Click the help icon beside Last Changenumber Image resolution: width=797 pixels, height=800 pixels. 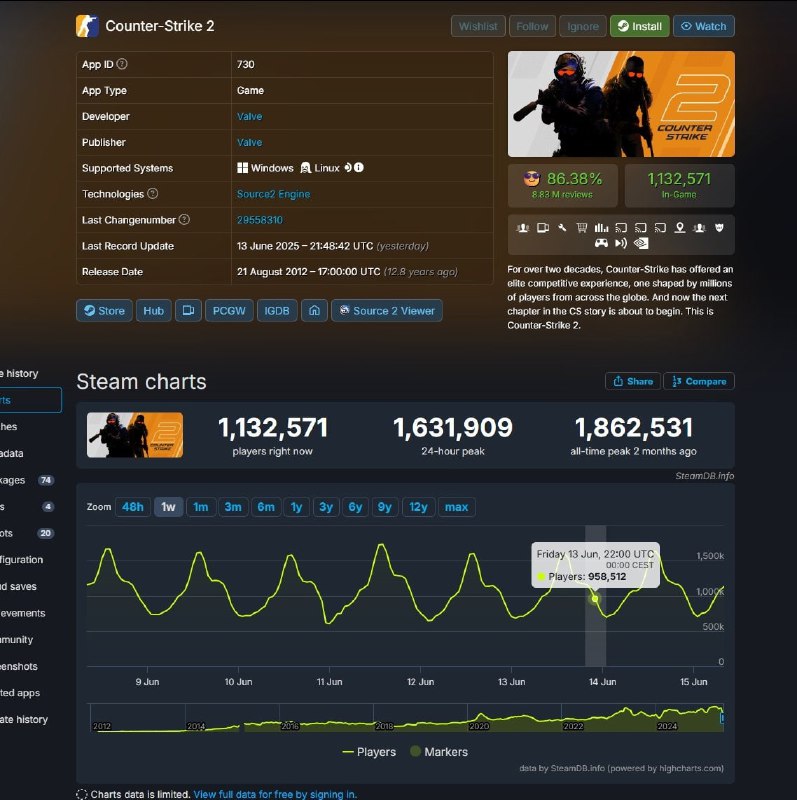click(184, 220)
